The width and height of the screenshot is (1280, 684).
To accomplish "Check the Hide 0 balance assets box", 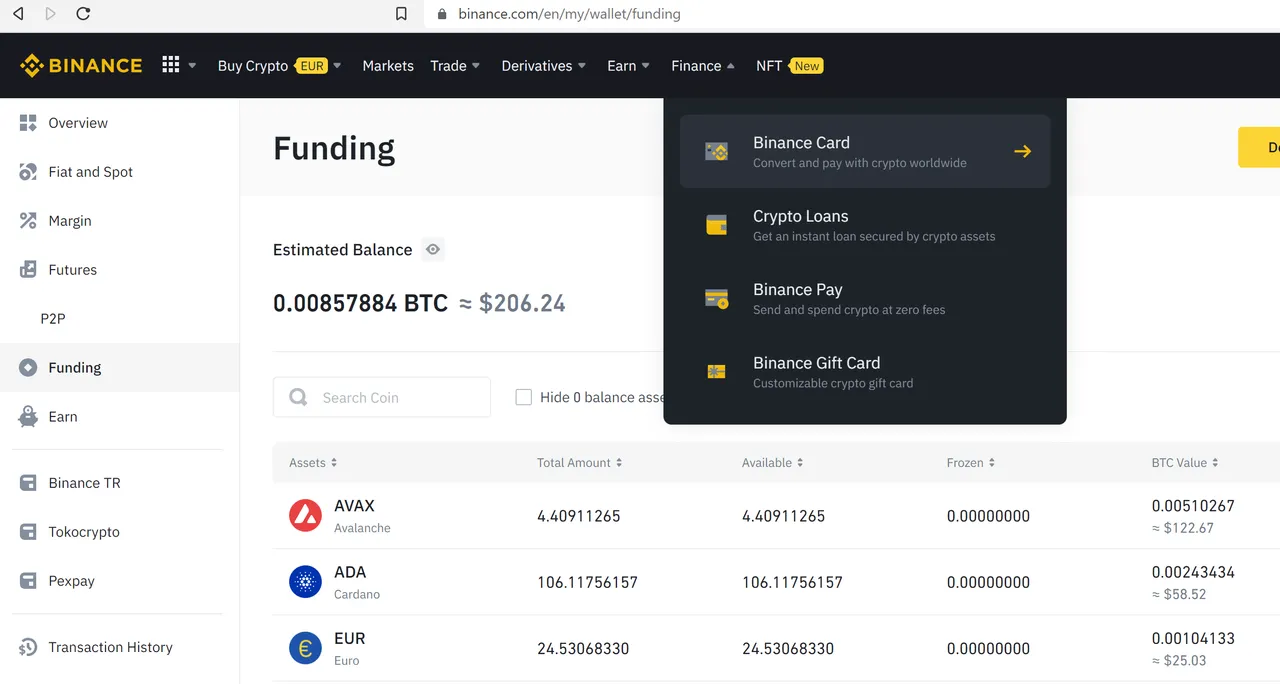I will tap(523, 397).
